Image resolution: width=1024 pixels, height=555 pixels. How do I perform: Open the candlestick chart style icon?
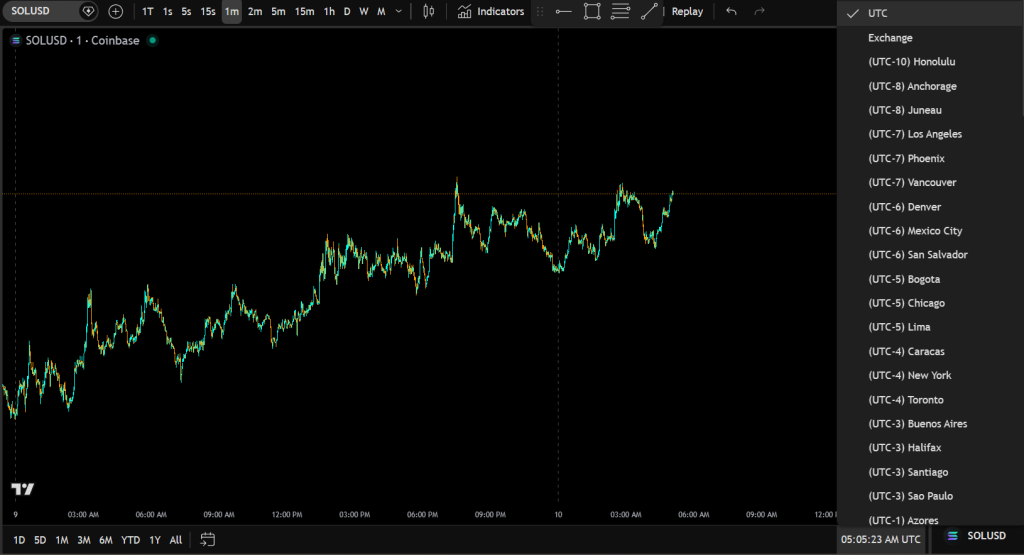click(429, 11)
